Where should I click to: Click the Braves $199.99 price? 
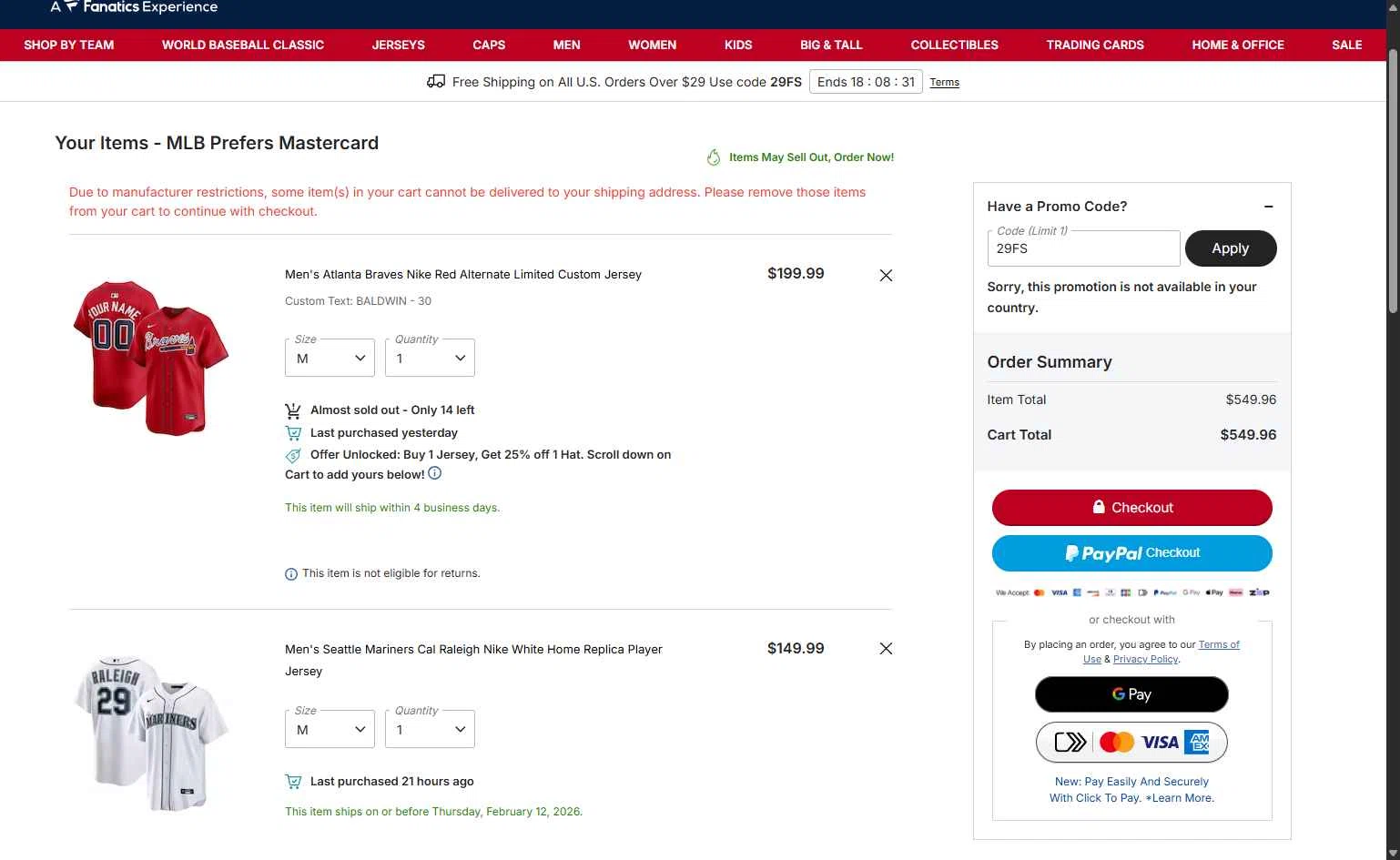click(796, 273)
